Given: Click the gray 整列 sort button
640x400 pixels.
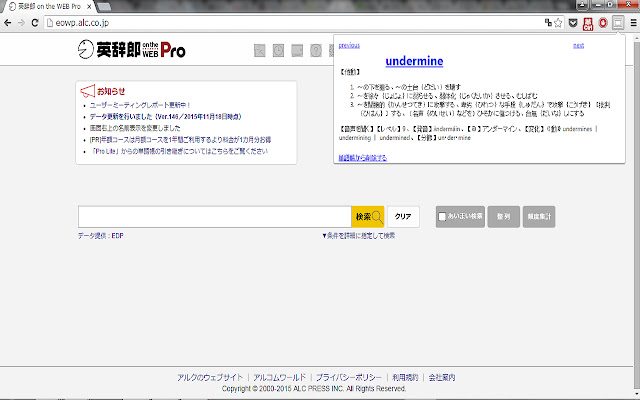Looking at the screenshot, I should click(504, 217).
